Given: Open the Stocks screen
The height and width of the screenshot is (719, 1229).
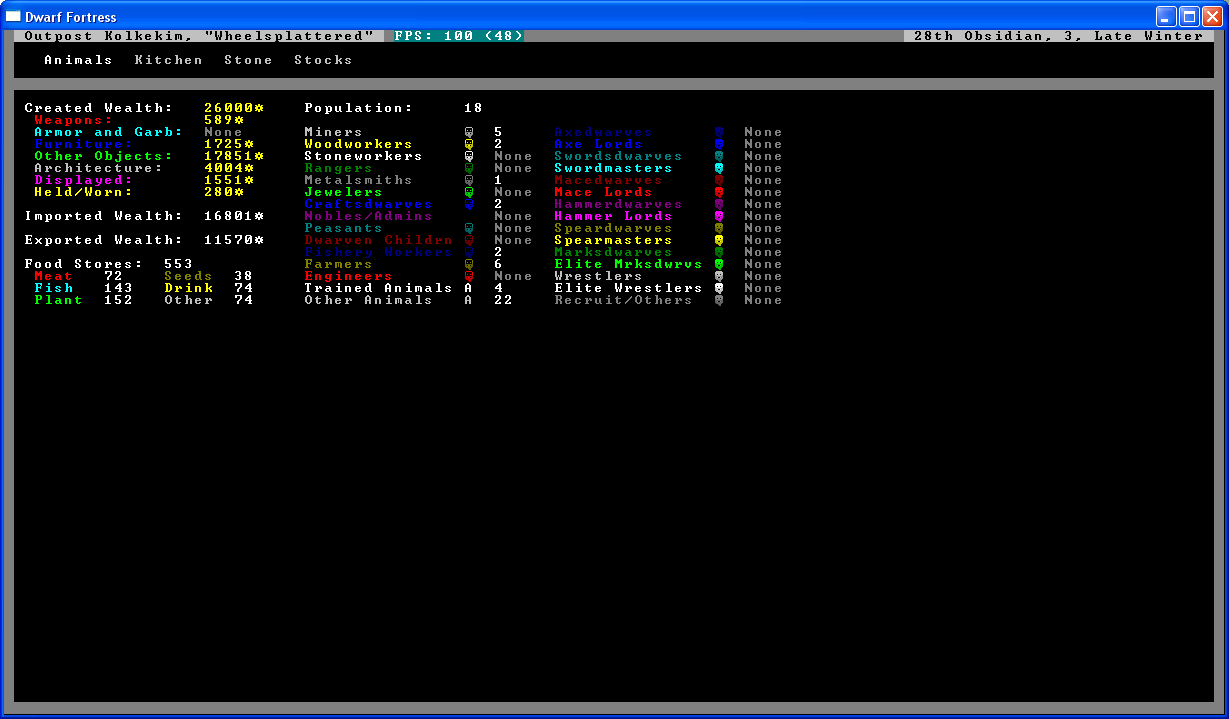Looking at the screenshot, I should (x=323, y=60).
